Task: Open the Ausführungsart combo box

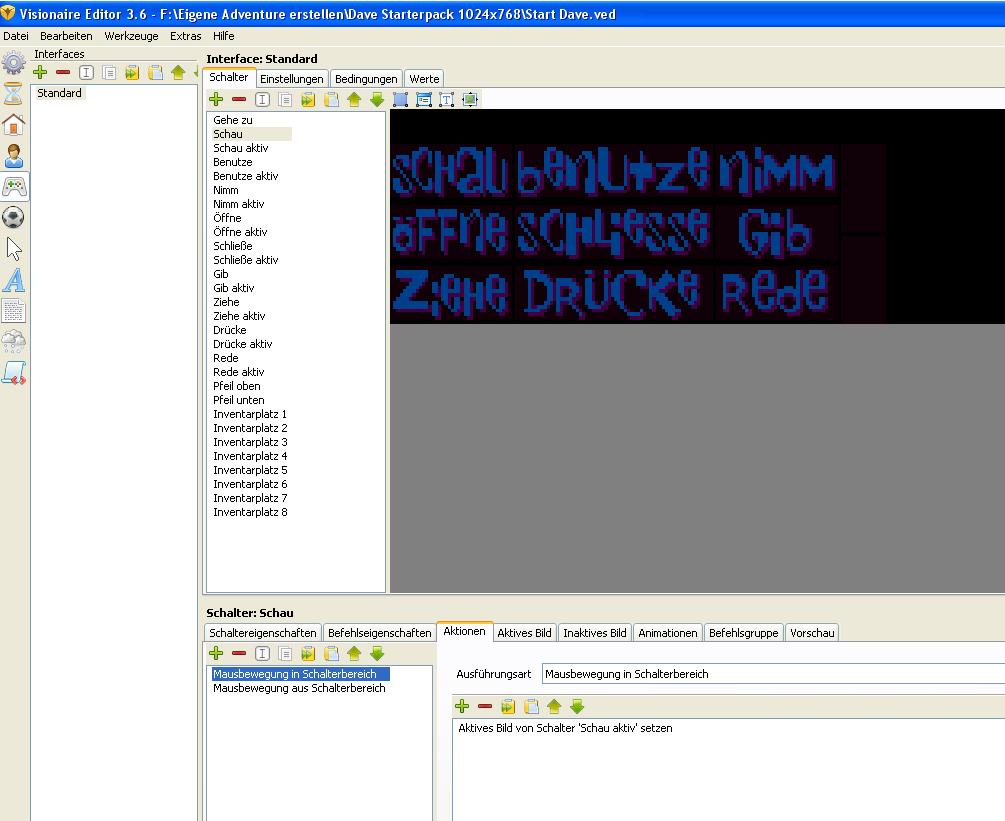Action: 773,674
